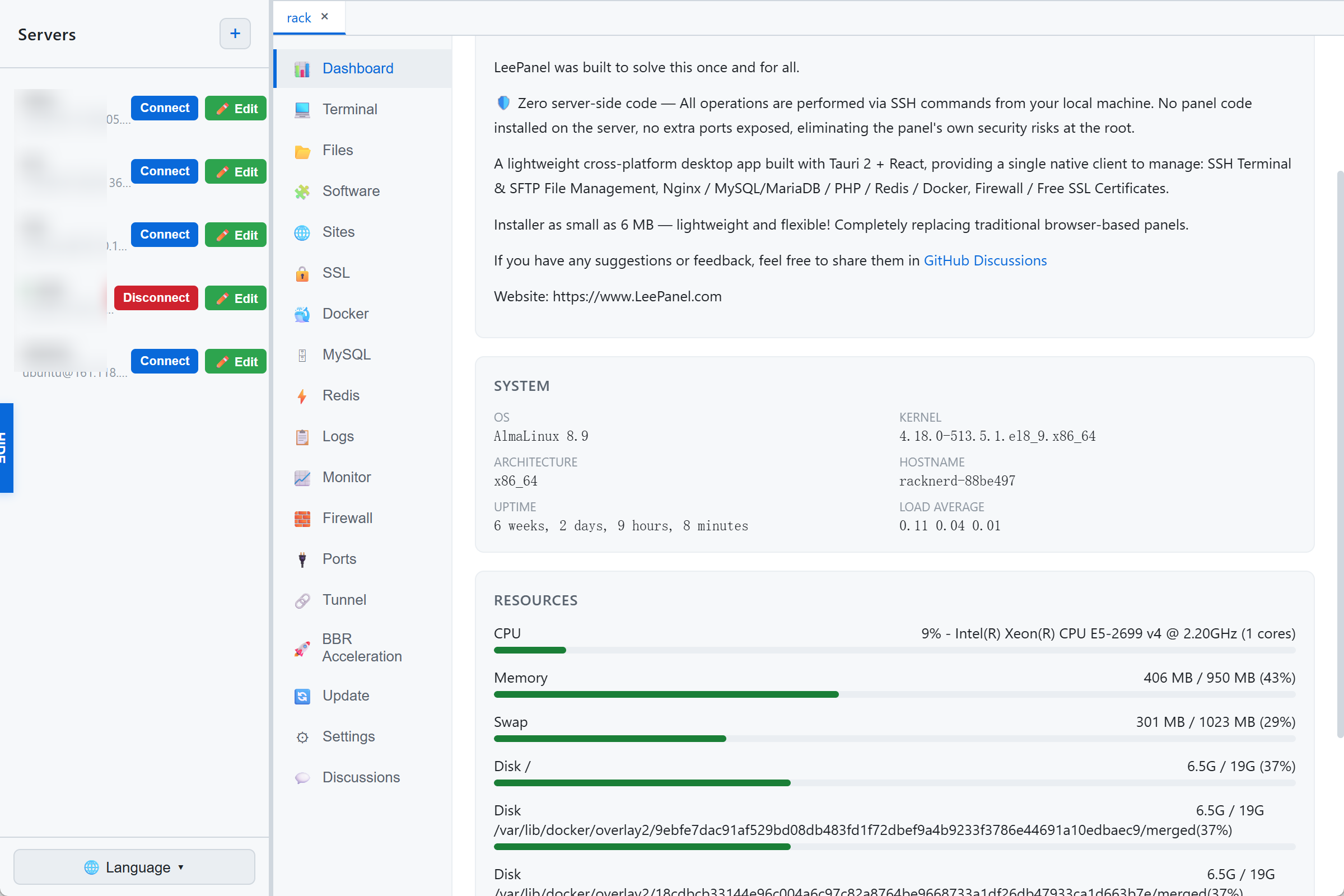
Task: Open Files via the folder icon
Action: tap(302, 151)
